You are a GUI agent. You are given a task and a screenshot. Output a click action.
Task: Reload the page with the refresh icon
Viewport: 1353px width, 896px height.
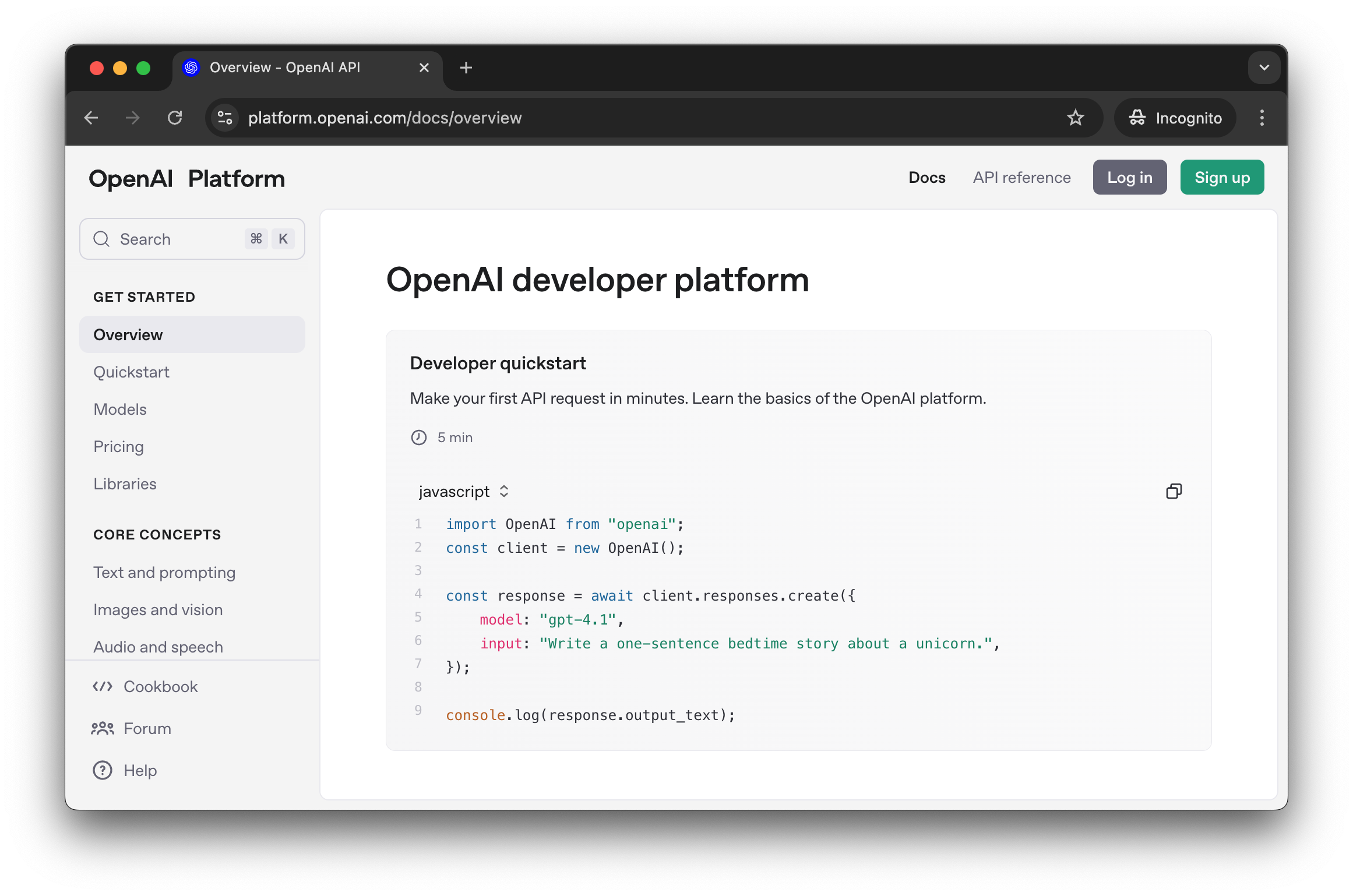pyautogui.click(x=175, y=118)
